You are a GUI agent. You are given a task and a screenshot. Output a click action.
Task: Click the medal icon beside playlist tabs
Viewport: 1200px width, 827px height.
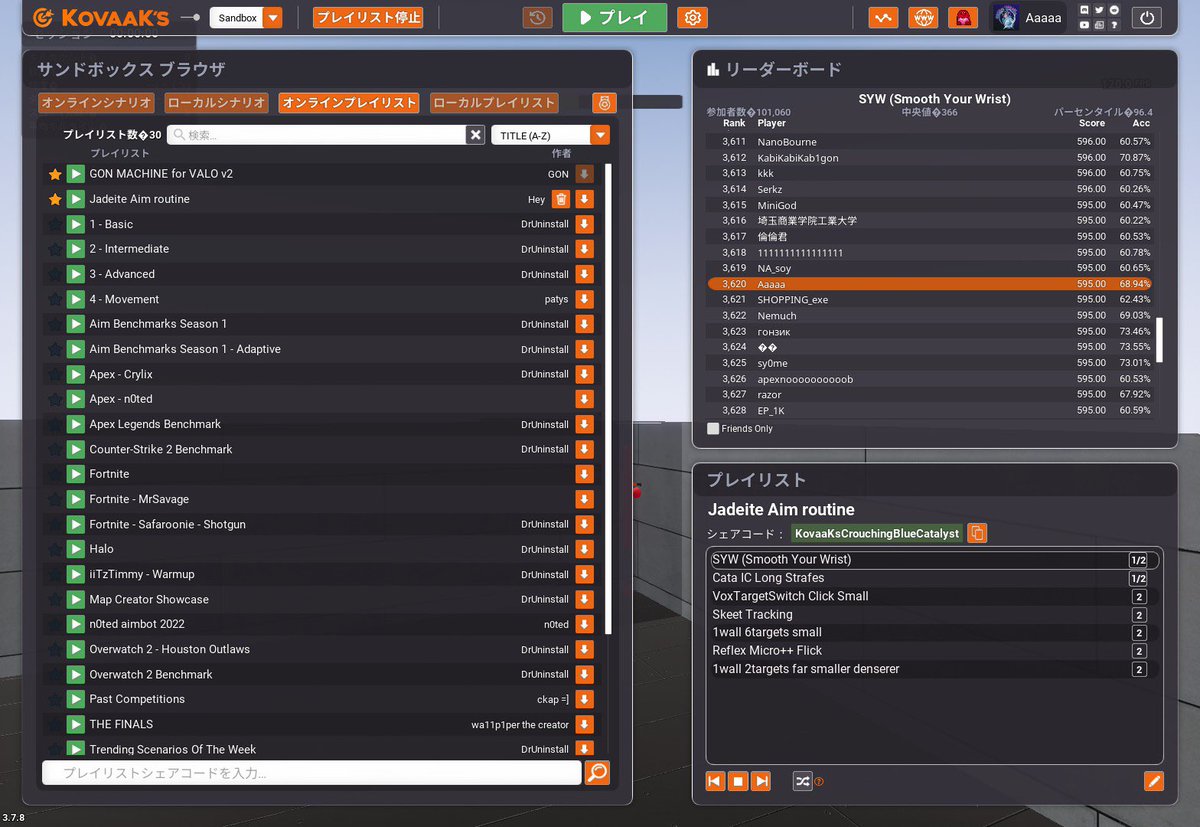603,102
